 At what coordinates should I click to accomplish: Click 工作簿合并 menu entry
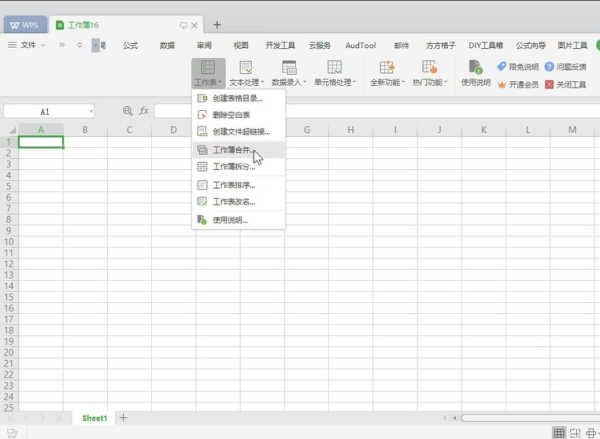point(236,149)
